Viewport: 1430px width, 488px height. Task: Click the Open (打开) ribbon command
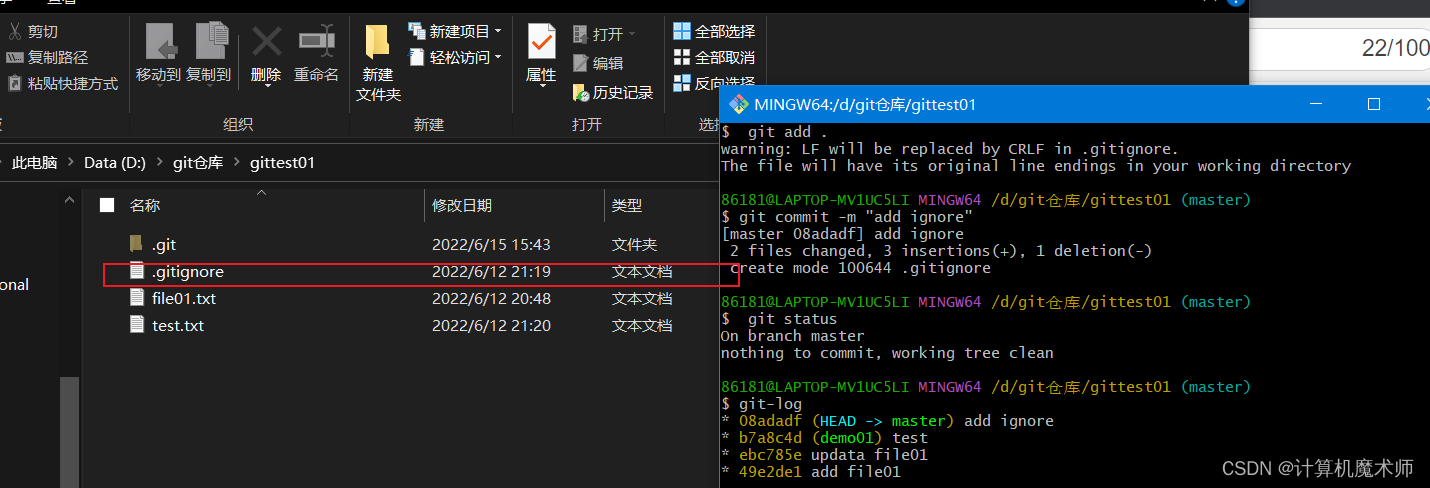pos(604,34)
